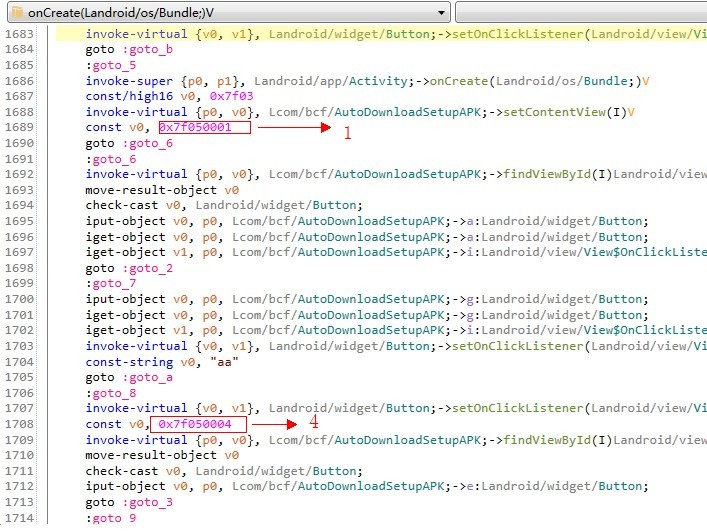Click 'iput-object' on line 1695

point(125,221)
